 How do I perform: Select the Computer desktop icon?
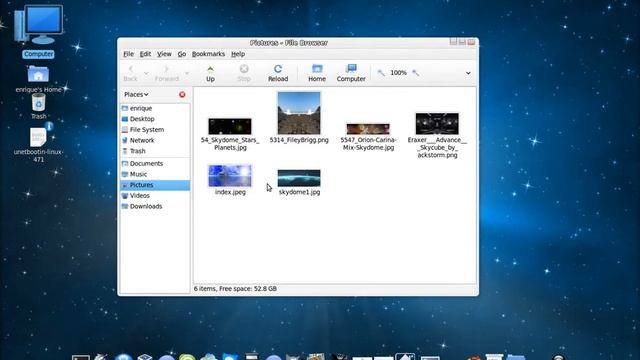tap(38, 31)
